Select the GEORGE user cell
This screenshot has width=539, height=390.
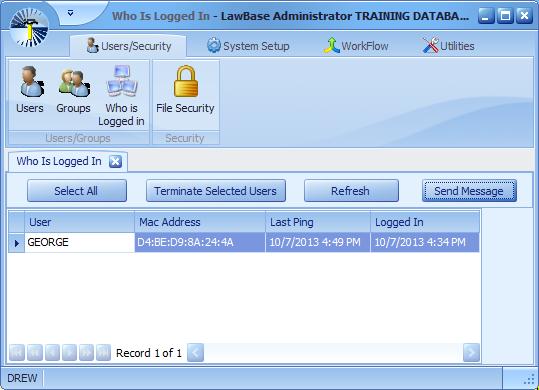point(79,242)
